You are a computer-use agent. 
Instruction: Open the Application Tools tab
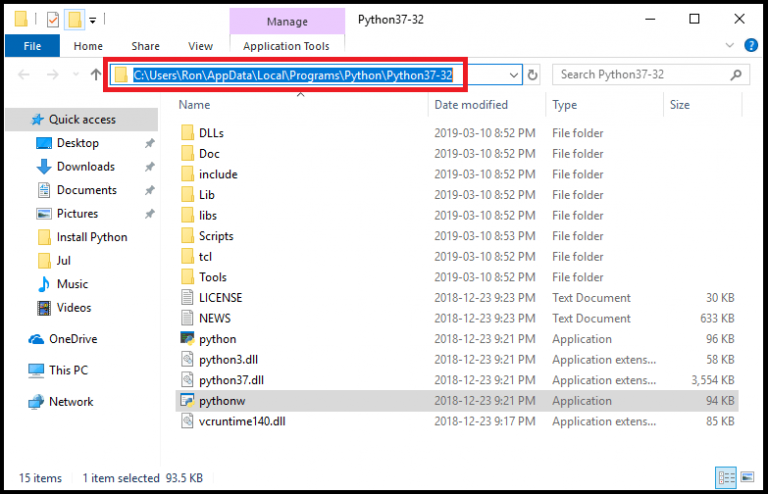tap(287, 46)
